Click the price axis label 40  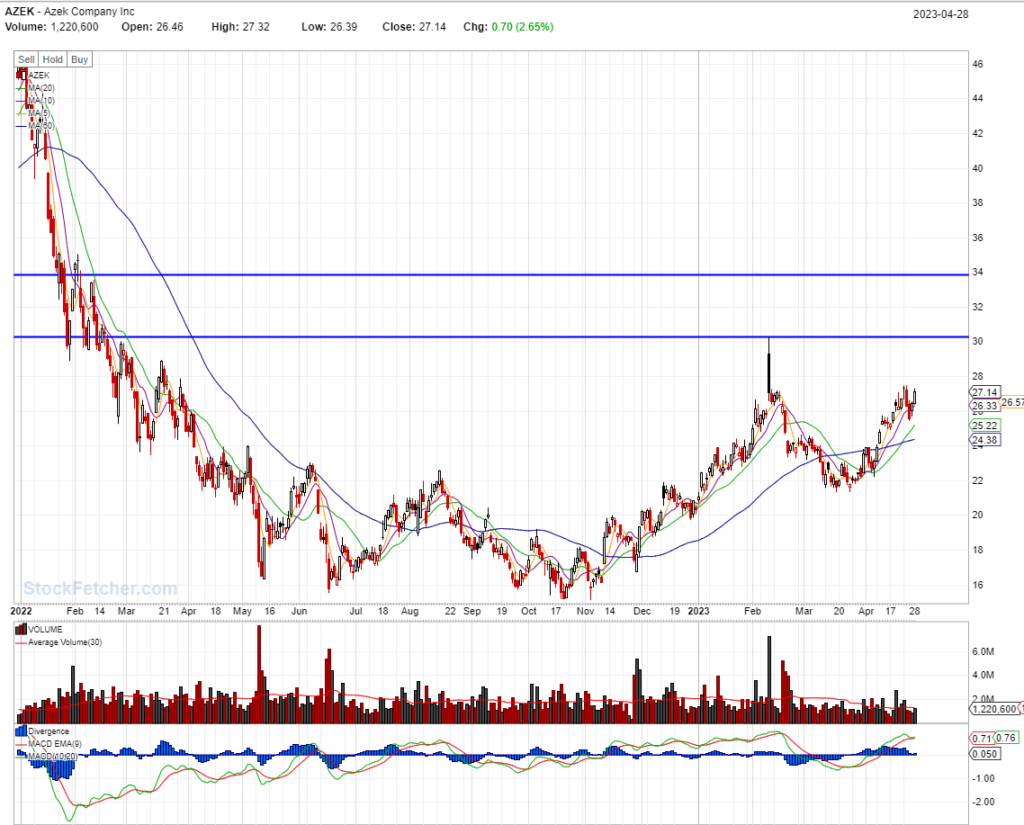pos(978,169)
